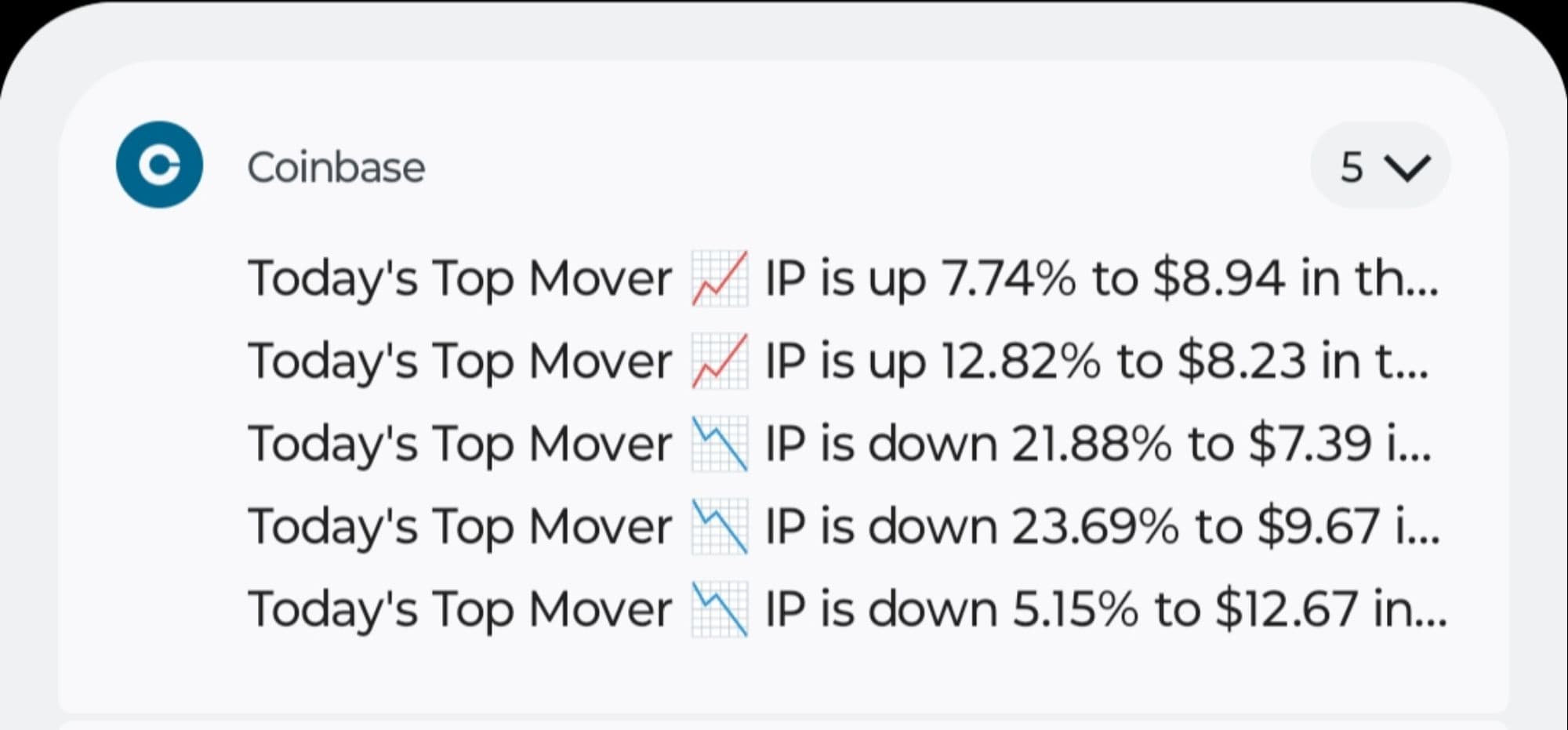1568x730 pixels.
Task: Open the "IP is down 5.15% to $12.67" message
Action: click(x=1105, y=609)
